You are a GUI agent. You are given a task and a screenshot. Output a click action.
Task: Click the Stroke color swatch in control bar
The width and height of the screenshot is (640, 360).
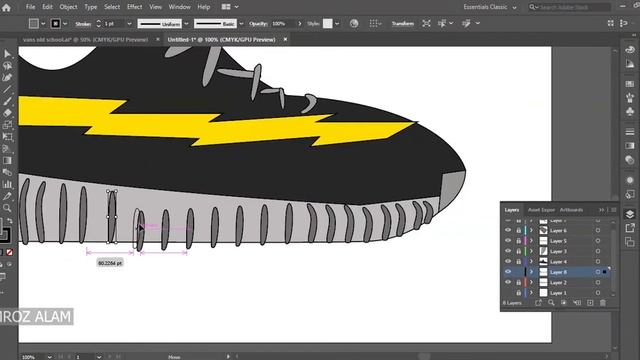point(56,24)
